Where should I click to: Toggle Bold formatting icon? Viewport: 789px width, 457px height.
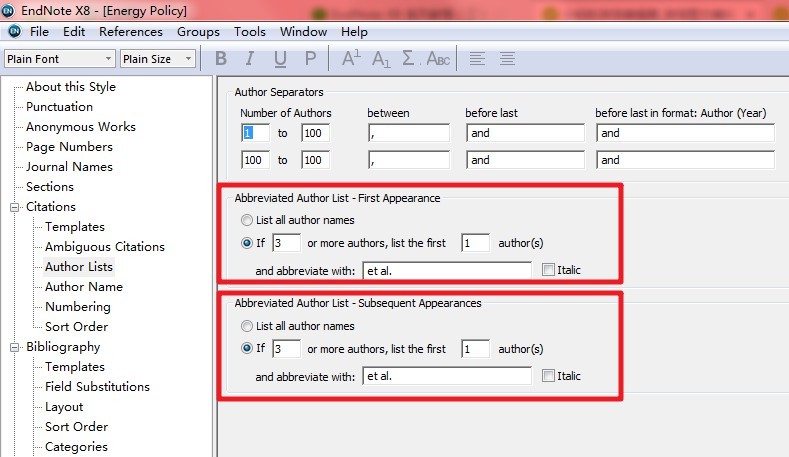(x=220, y=59)
